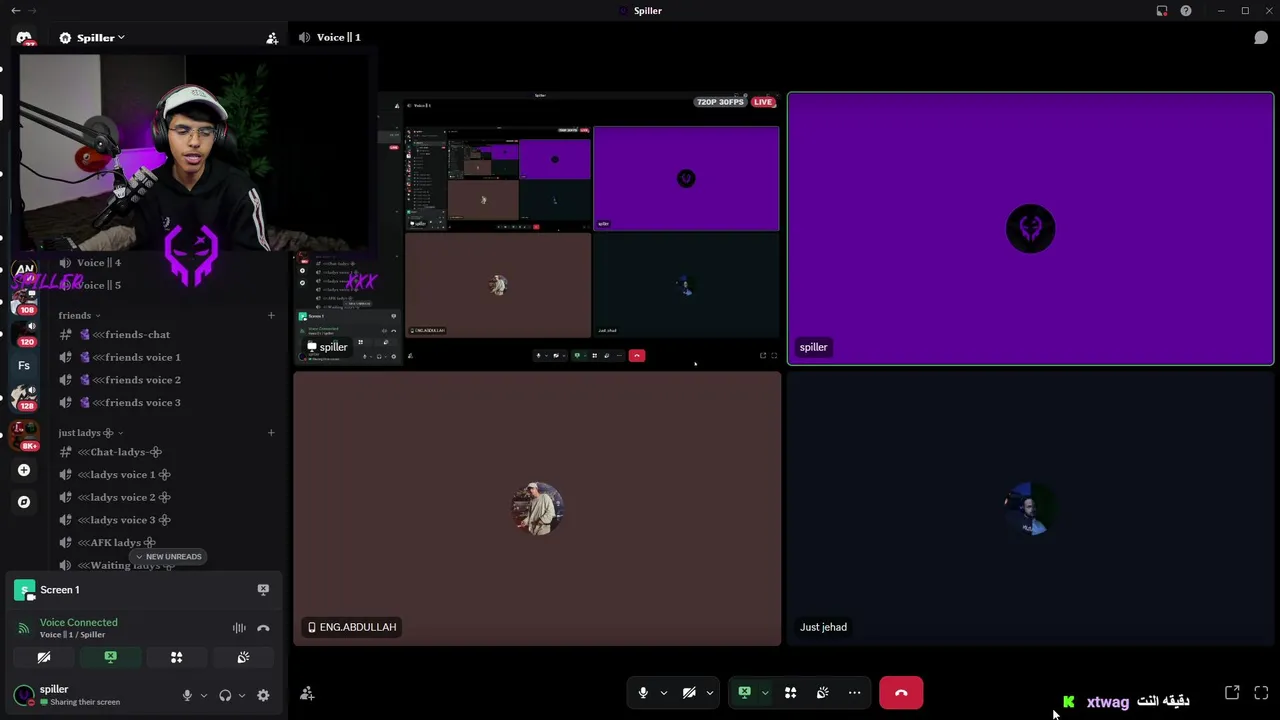Viewport: 1280px width, 720px height.
Task: Select the Fs server icon
Action: coord(24,366)
